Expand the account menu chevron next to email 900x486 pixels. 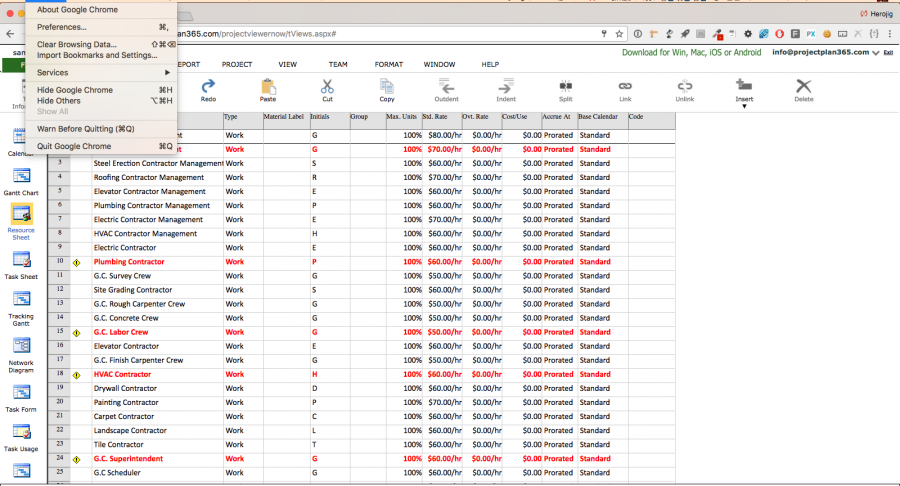(x=876, y=53)
